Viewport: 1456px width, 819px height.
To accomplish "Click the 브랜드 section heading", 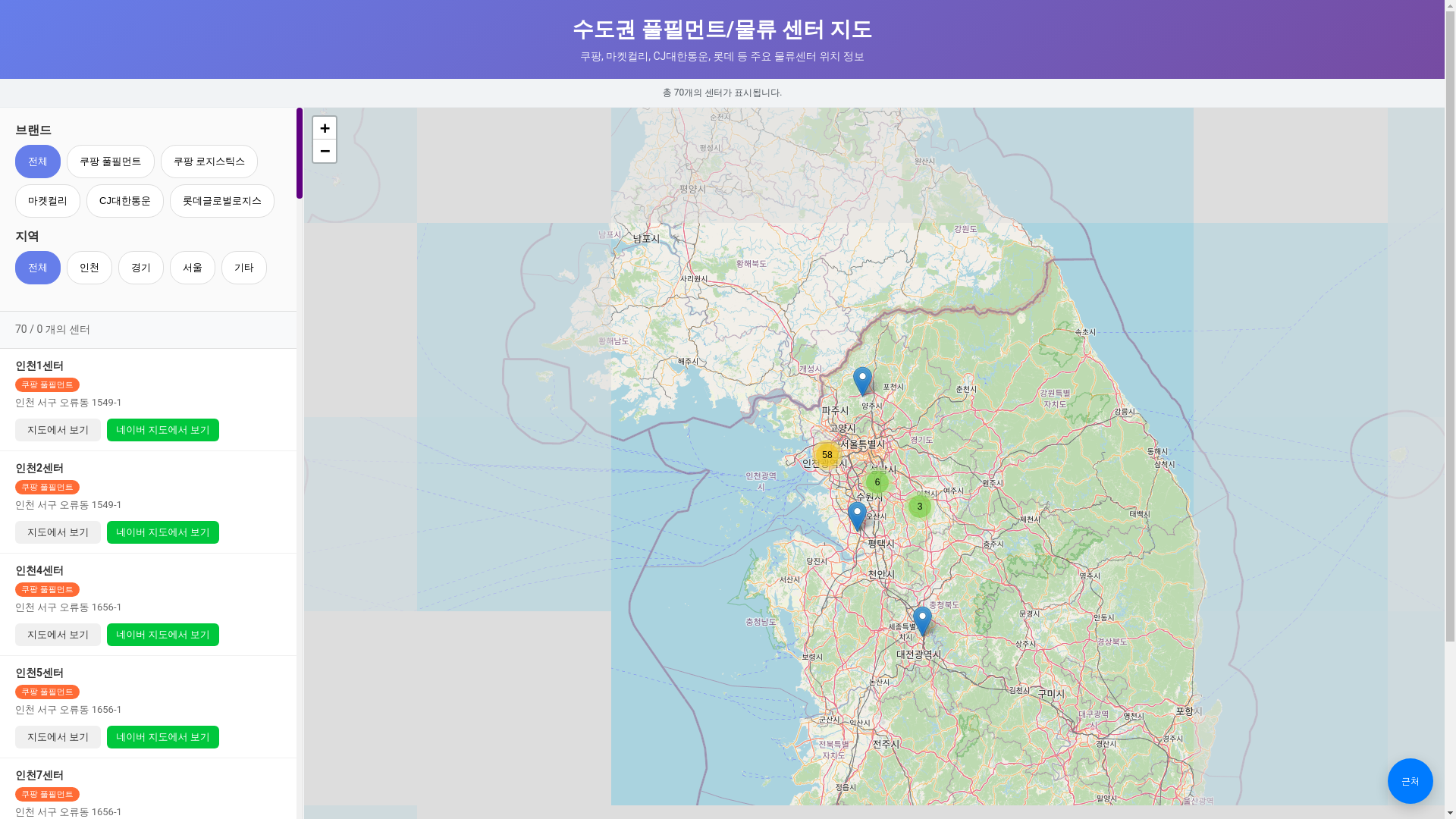I will point(33,130).
